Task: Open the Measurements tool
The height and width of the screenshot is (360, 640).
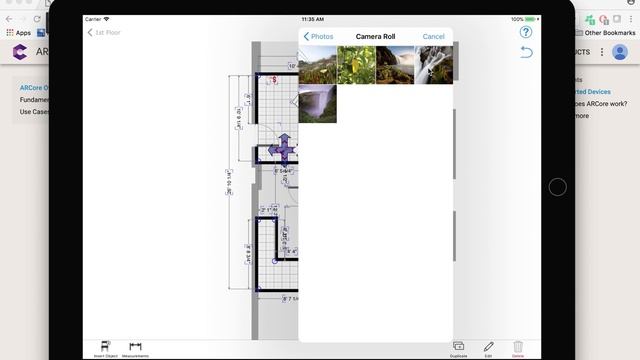Action: (x=135, y=347)
